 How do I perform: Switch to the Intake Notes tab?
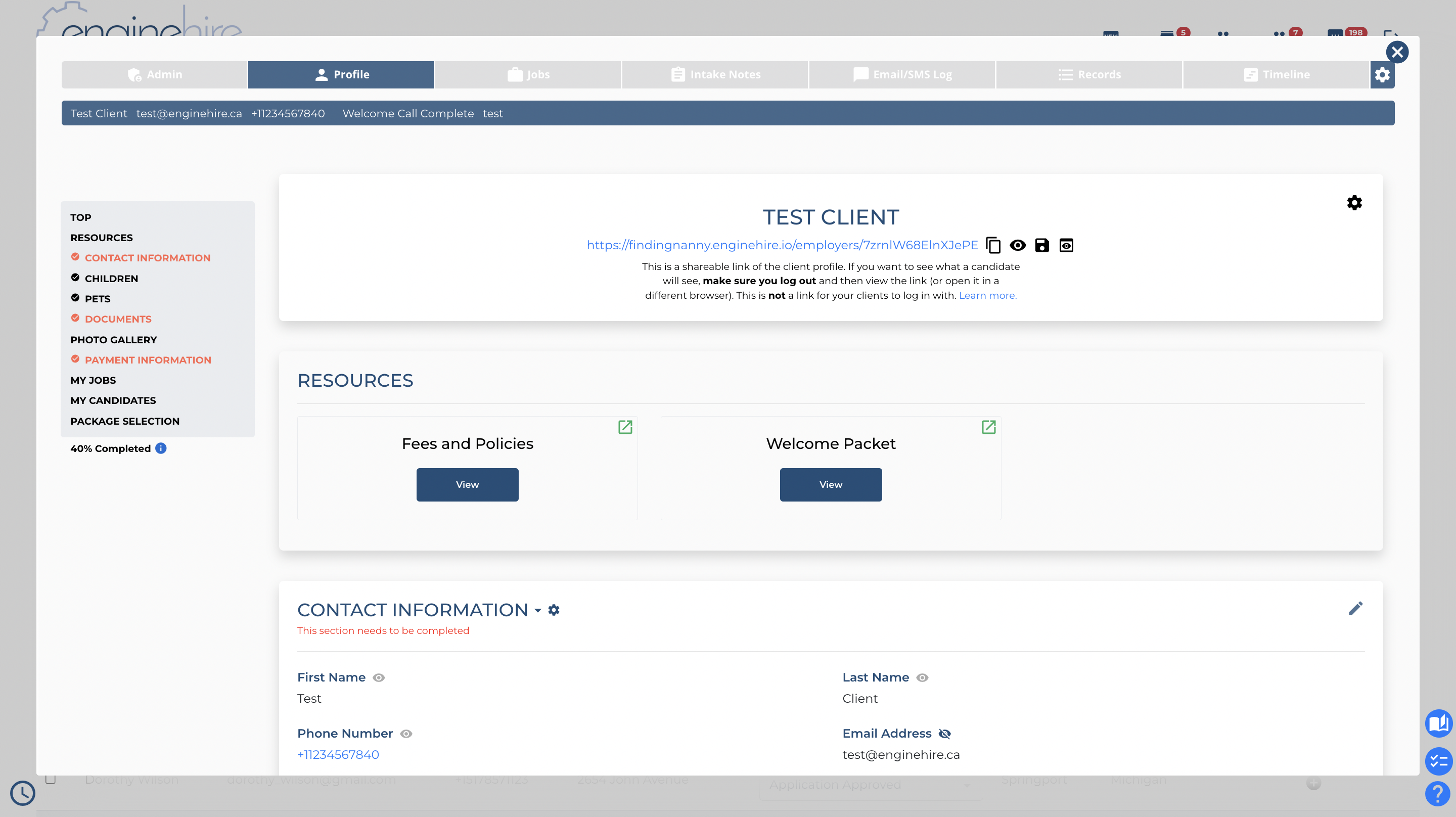click(x=715, y=75)
